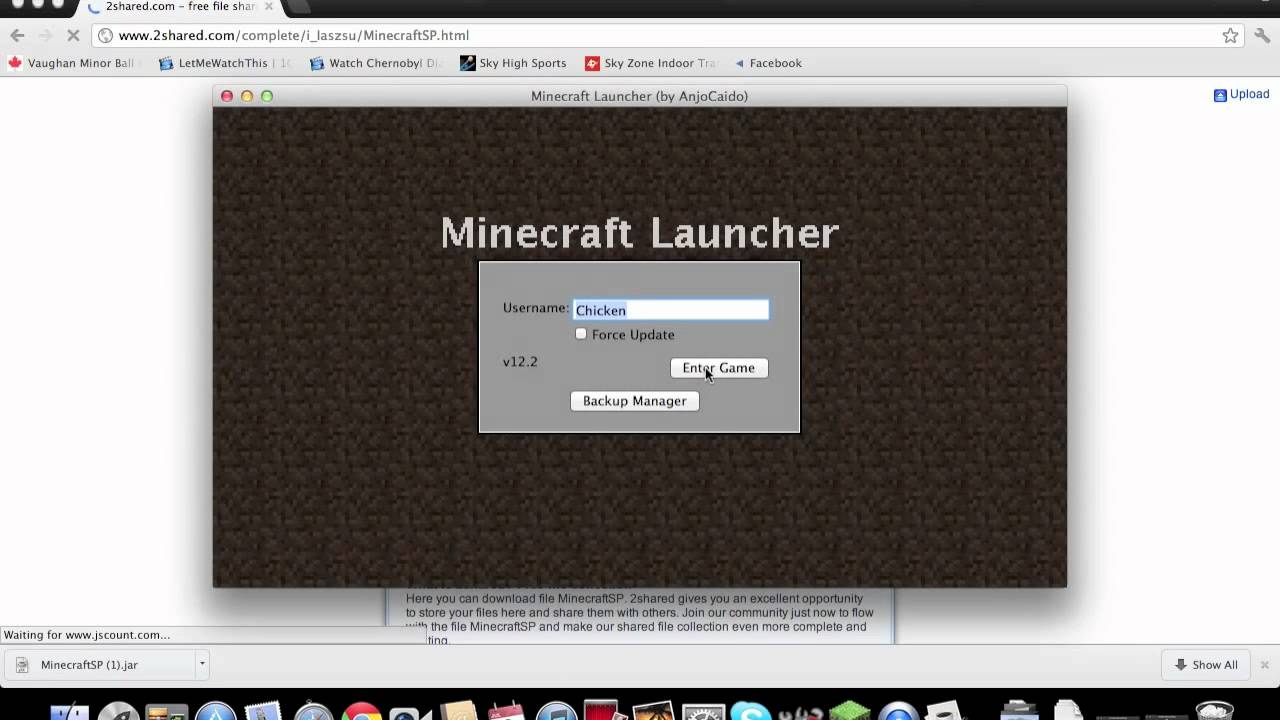Open the Trash in the Dock

pos(1215,711)
